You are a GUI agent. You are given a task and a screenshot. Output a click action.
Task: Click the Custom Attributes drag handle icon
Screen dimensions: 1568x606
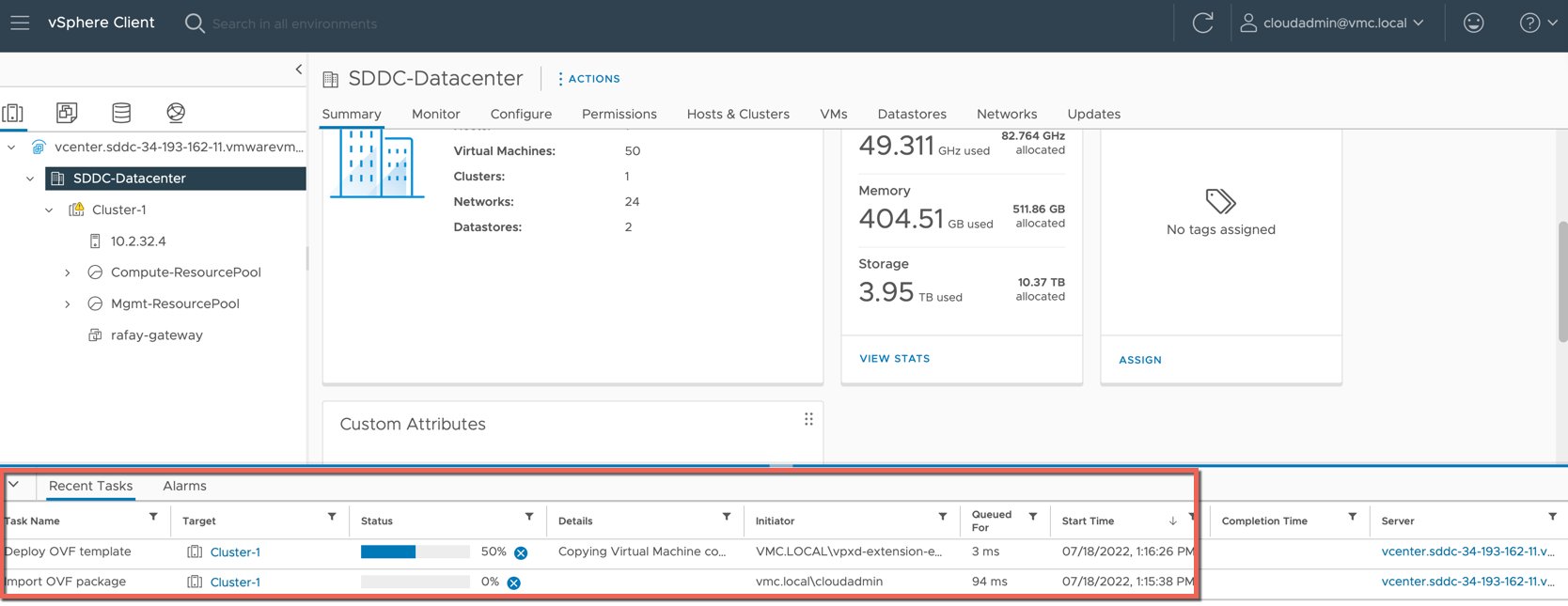pos(808,419)
